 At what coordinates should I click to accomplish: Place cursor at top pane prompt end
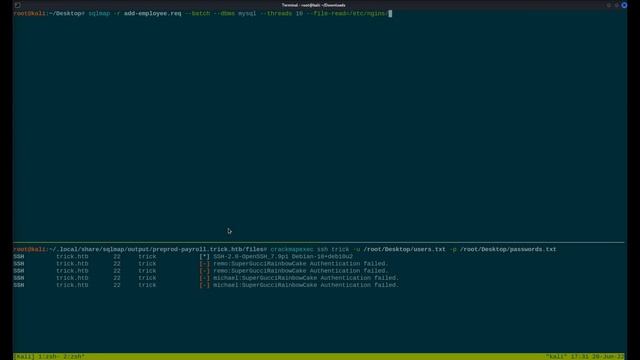coord(390,13)
